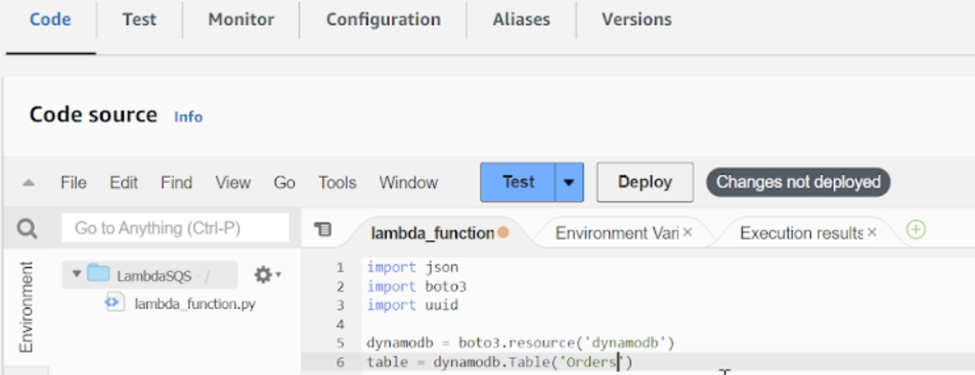Click the Info link beside Code source
975x375 pixels.
(188, 117)
